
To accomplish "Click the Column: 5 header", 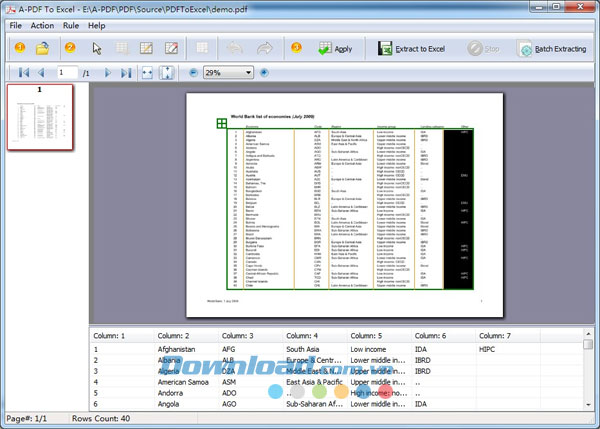I will (x=379, y=336).
